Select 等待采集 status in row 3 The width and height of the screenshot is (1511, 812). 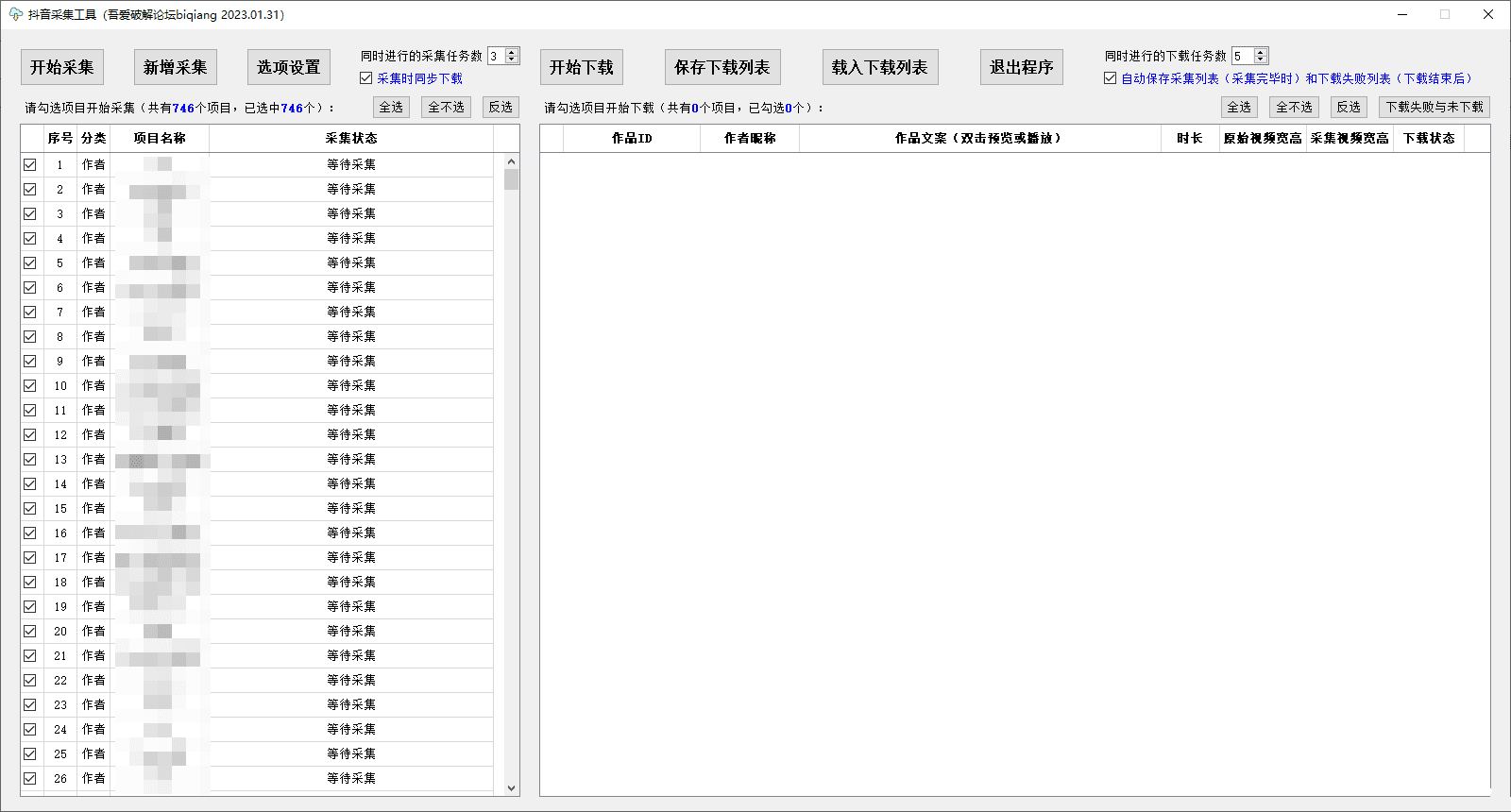coord(351,213)
